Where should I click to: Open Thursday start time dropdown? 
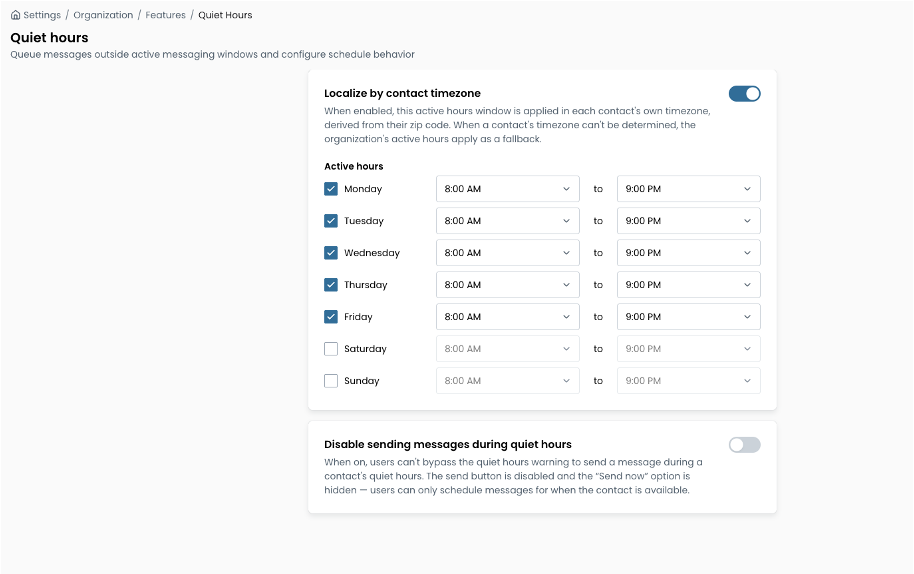pos(508,285)
